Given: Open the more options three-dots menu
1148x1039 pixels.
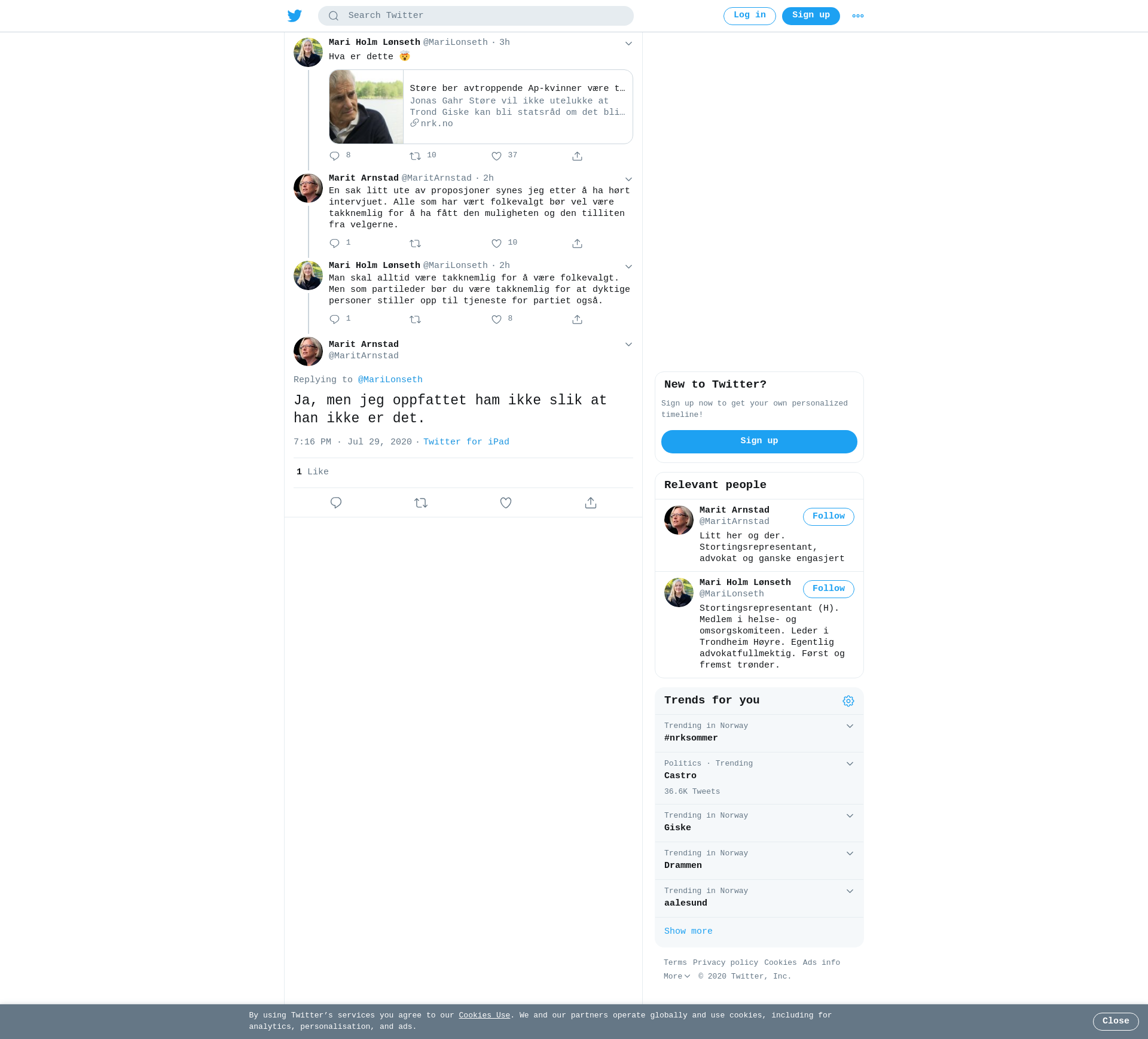Looking at the screenshot, I should [858, 16].
